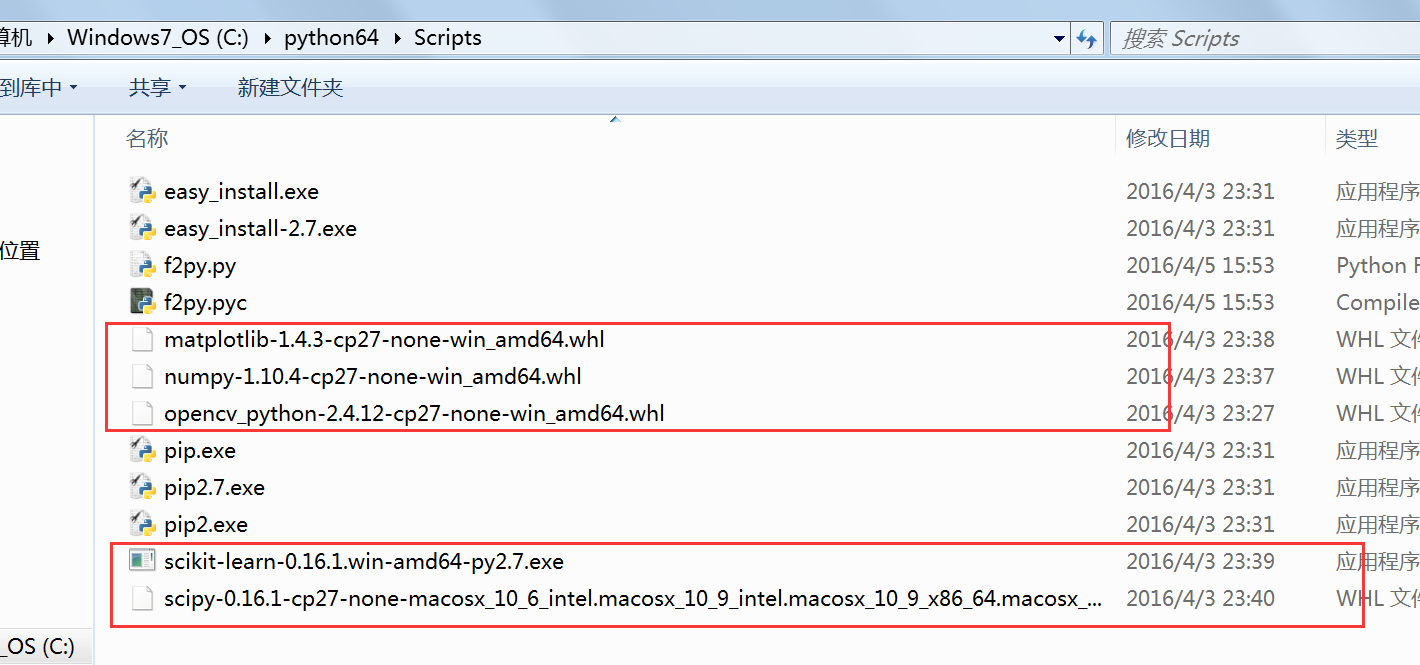
Task: Select the scipy macosx wheel file
Action: tap(142, 598)
